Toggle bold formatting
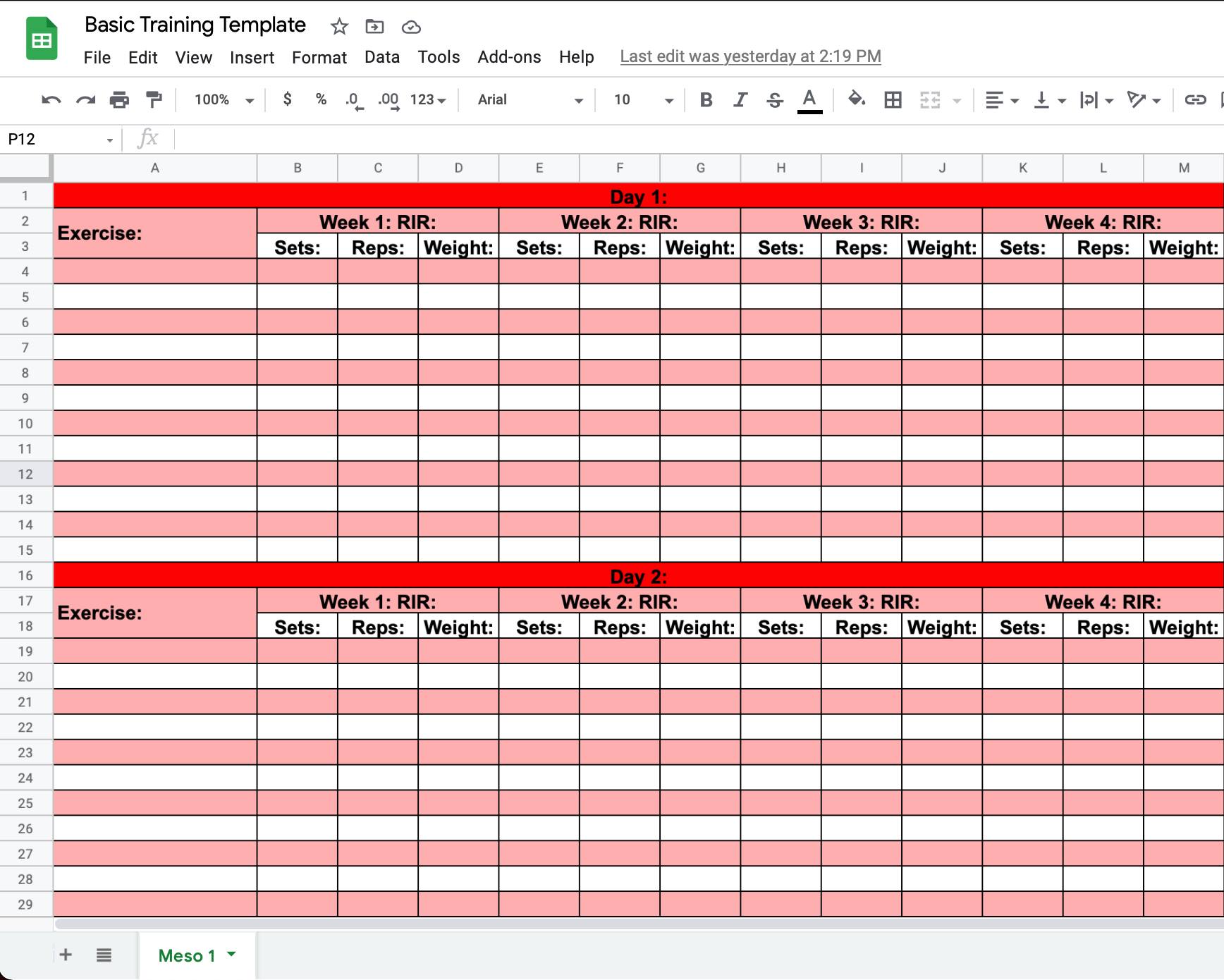 pos(706,100)
